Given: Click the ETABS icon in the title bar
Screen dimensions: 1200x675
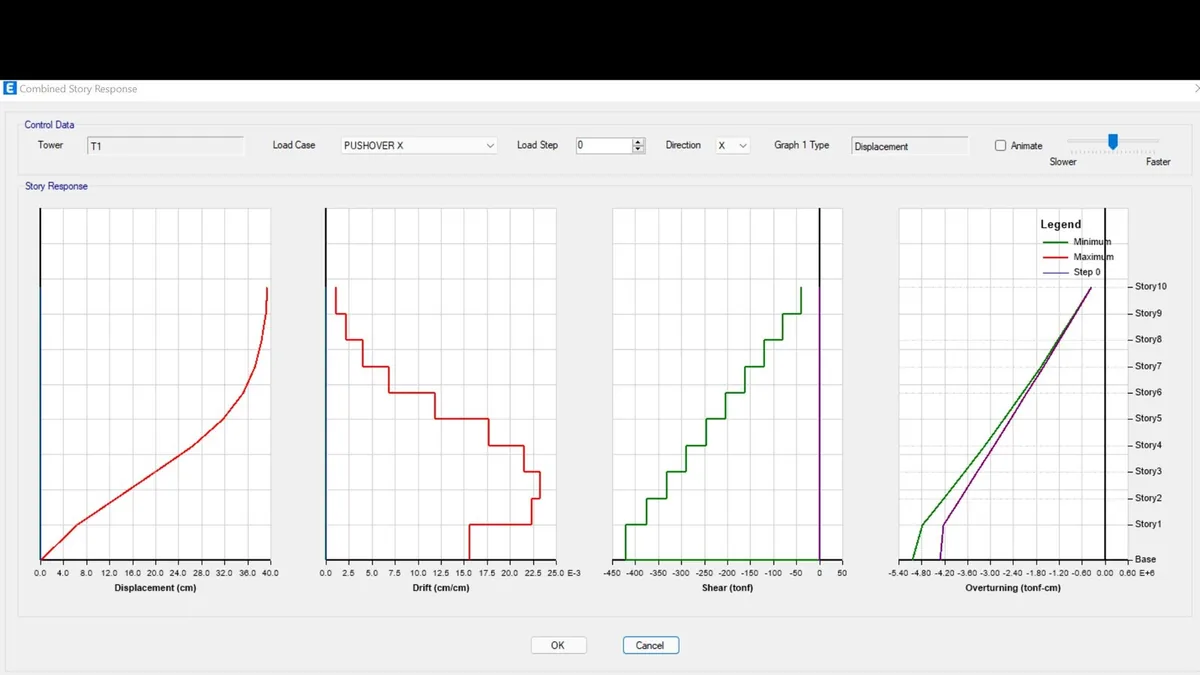Looking at the screenshot, I should click(x=11, y=89).
